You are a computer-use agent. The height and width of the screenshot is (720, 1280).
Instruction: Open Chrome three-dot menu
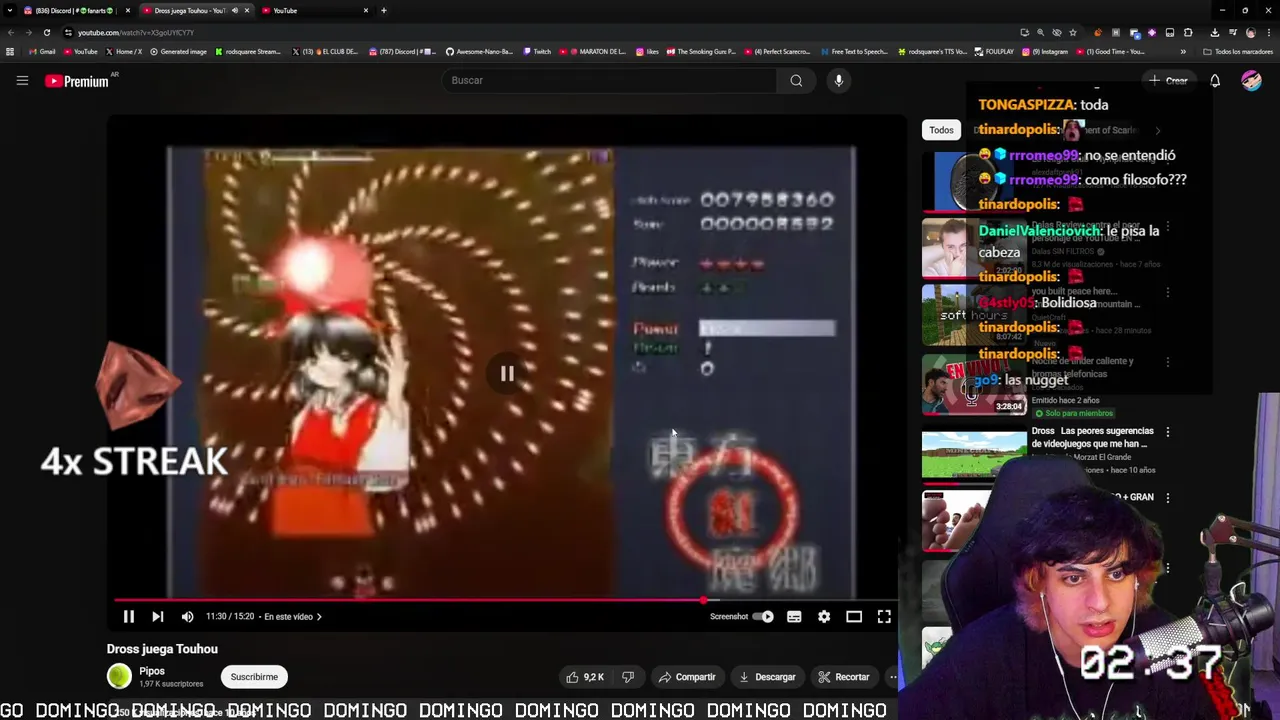coord(1268,32)
